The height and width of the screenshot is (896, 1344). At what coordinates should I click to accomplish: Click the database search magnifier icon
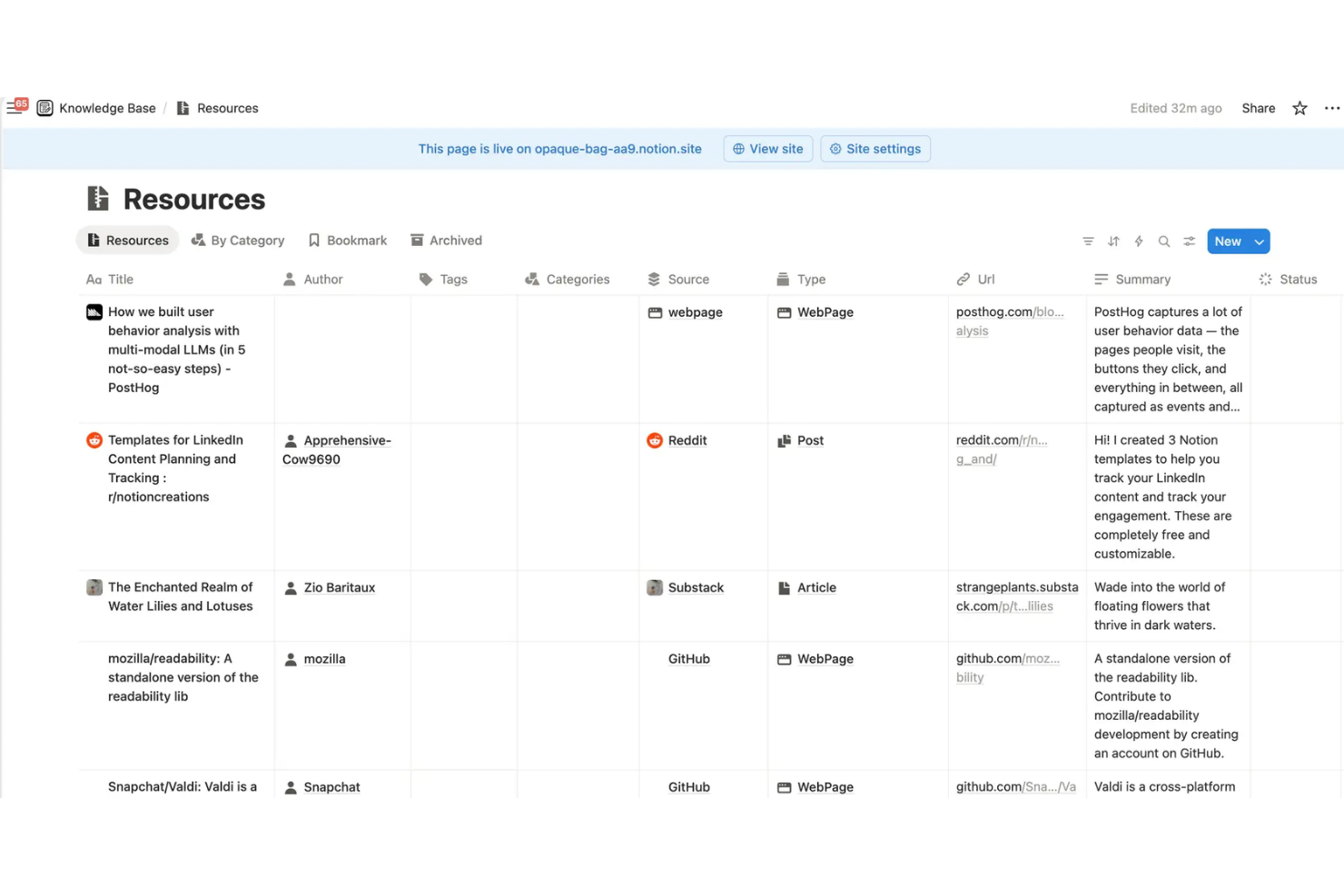click(1164, 241)
